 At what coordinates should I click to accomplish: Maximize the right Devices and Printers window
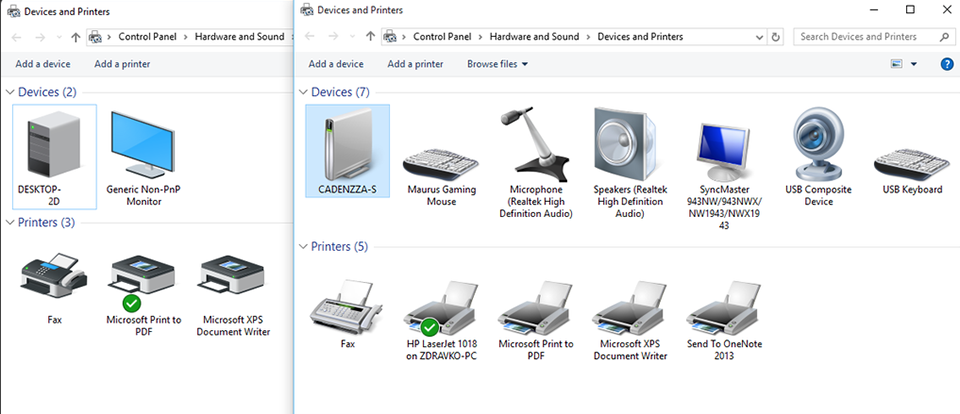click(x=910, y=9)
